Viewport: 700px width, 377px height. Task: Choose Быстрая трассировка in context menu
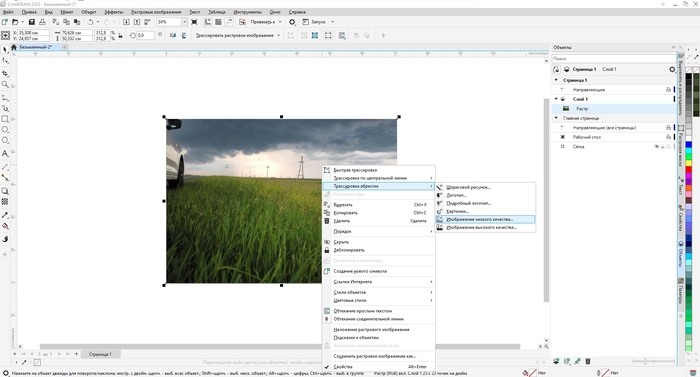tap(379, 170)
